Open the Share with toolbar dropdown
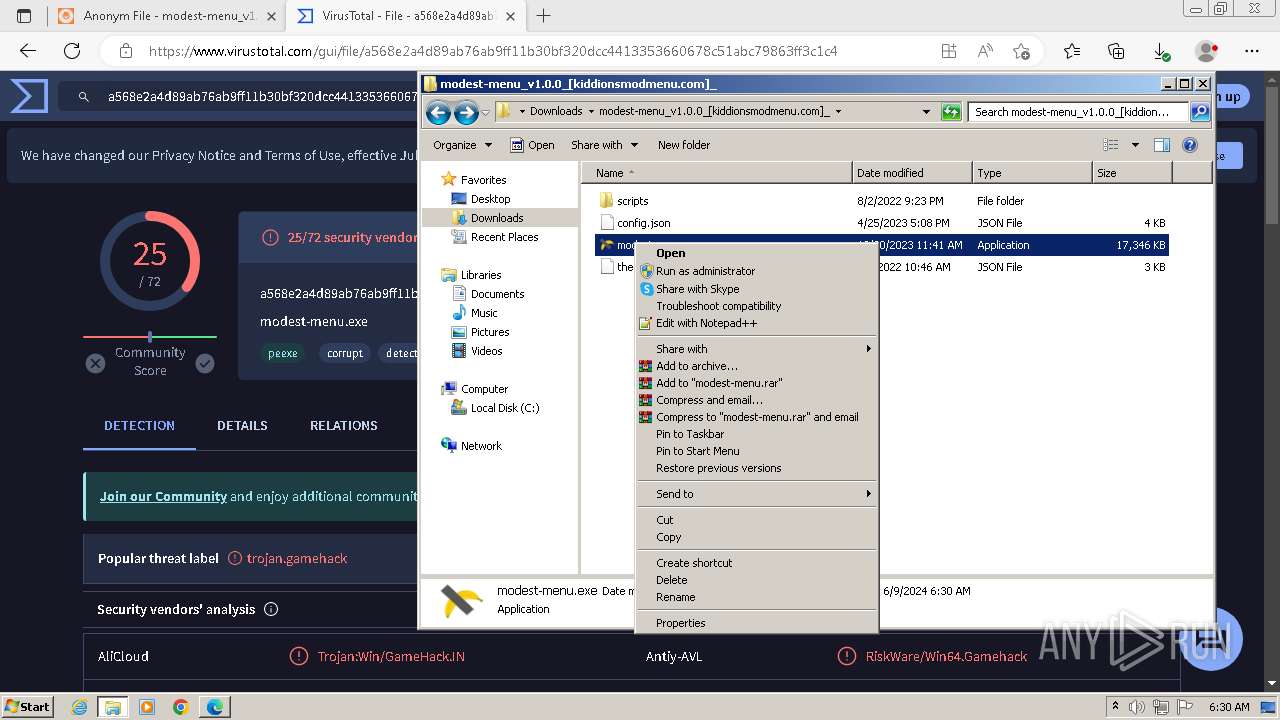1280x720 pixels. (604, 145)
